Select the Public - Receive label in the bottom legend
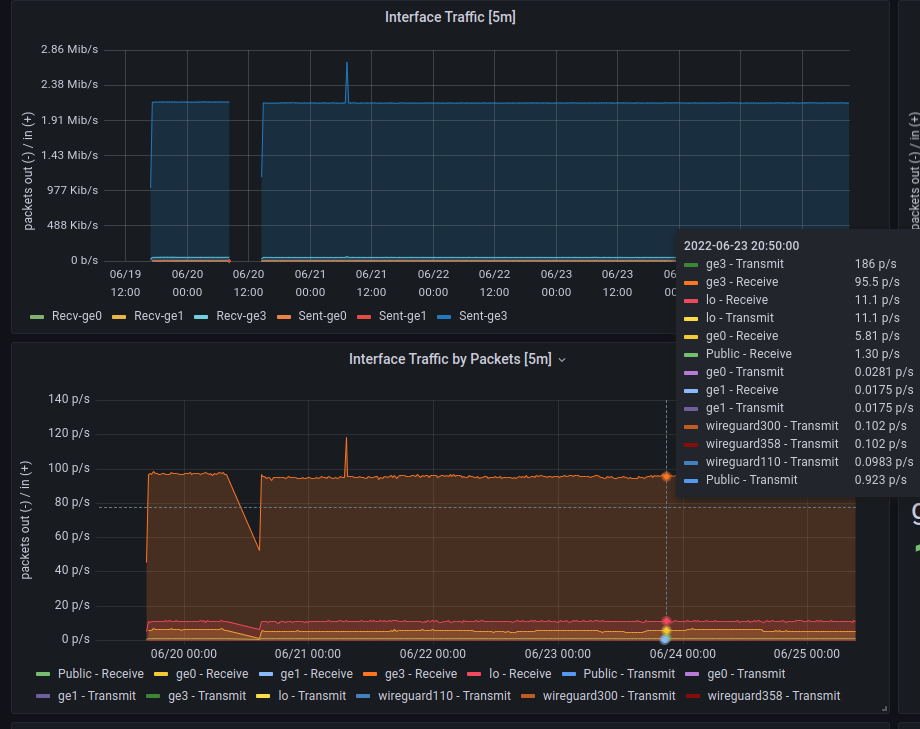Image resolution: width=920 pixels, height=729 pixels. point(100,674)
